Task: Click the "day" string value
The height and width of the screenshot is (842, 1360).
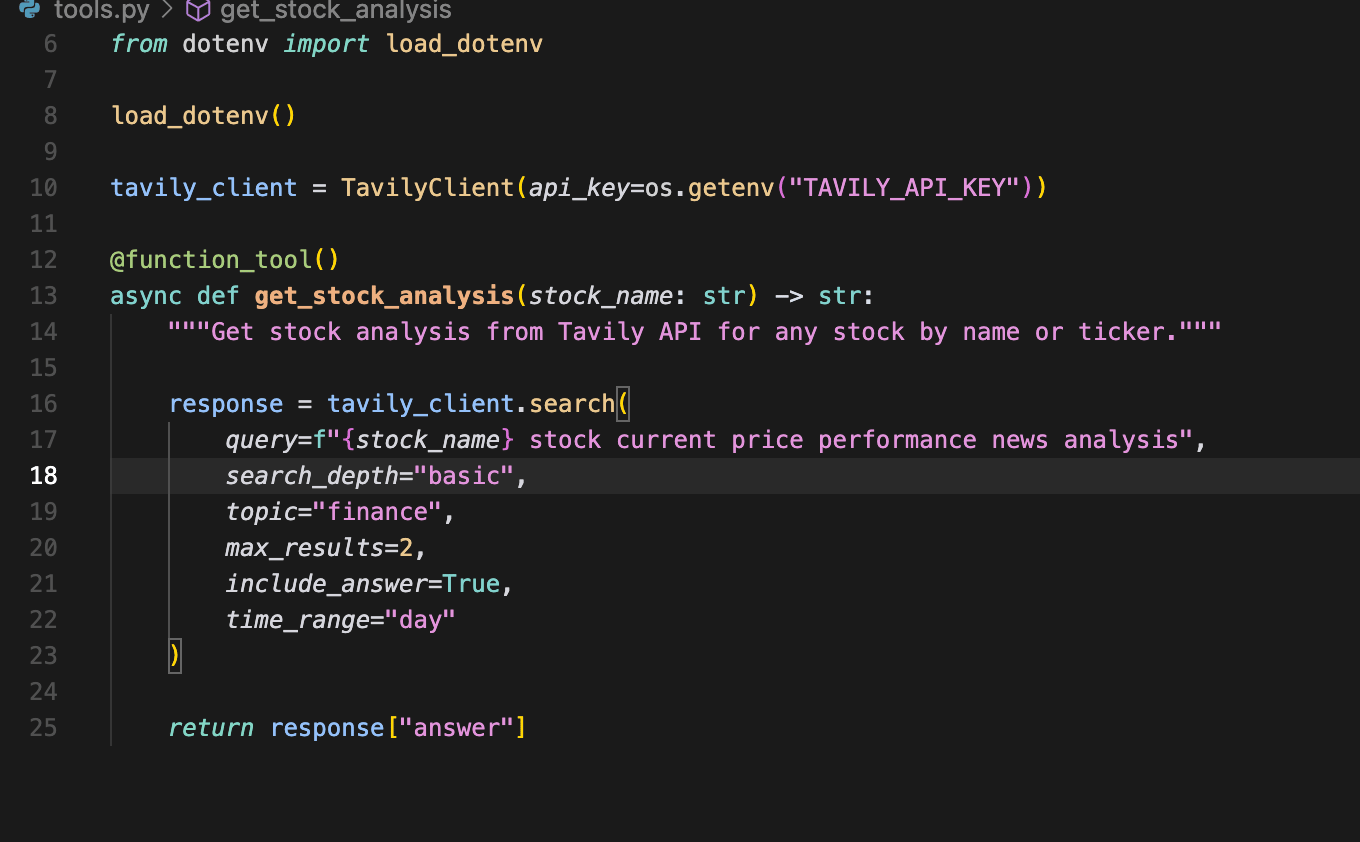Action: [x=421, y=620]
